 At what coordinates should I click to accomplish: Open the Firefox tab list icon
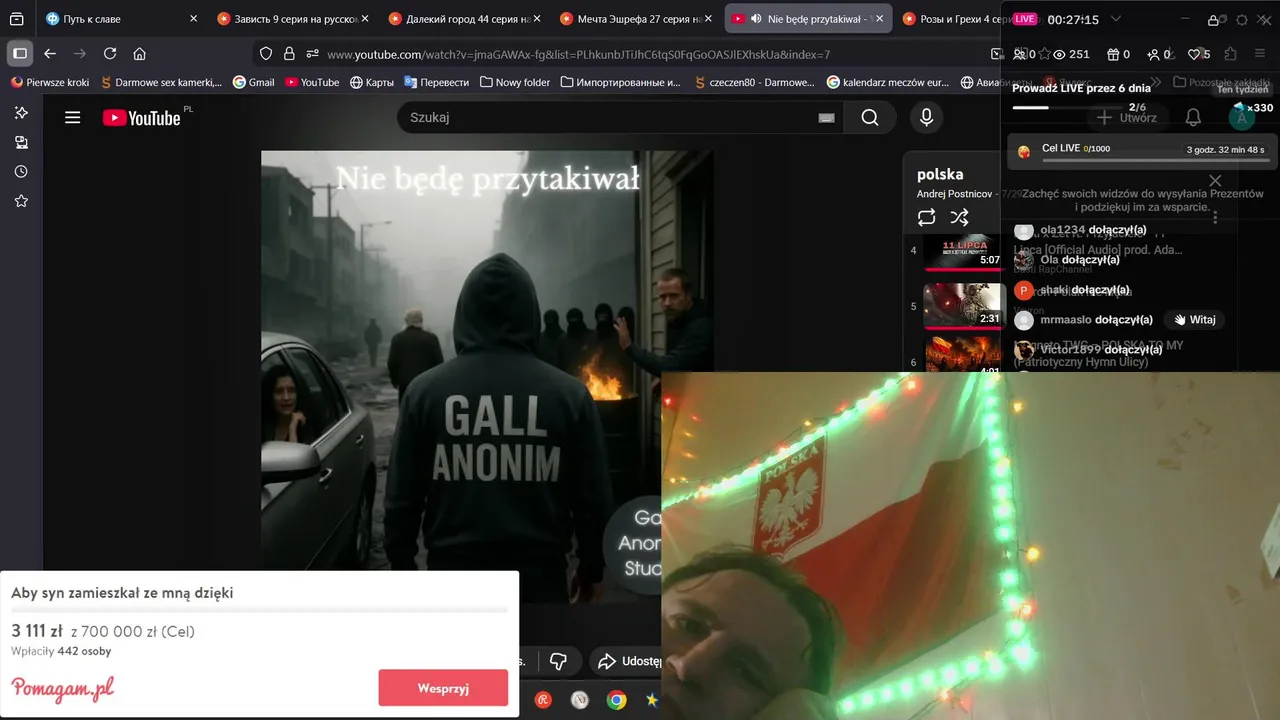(16, 19)
